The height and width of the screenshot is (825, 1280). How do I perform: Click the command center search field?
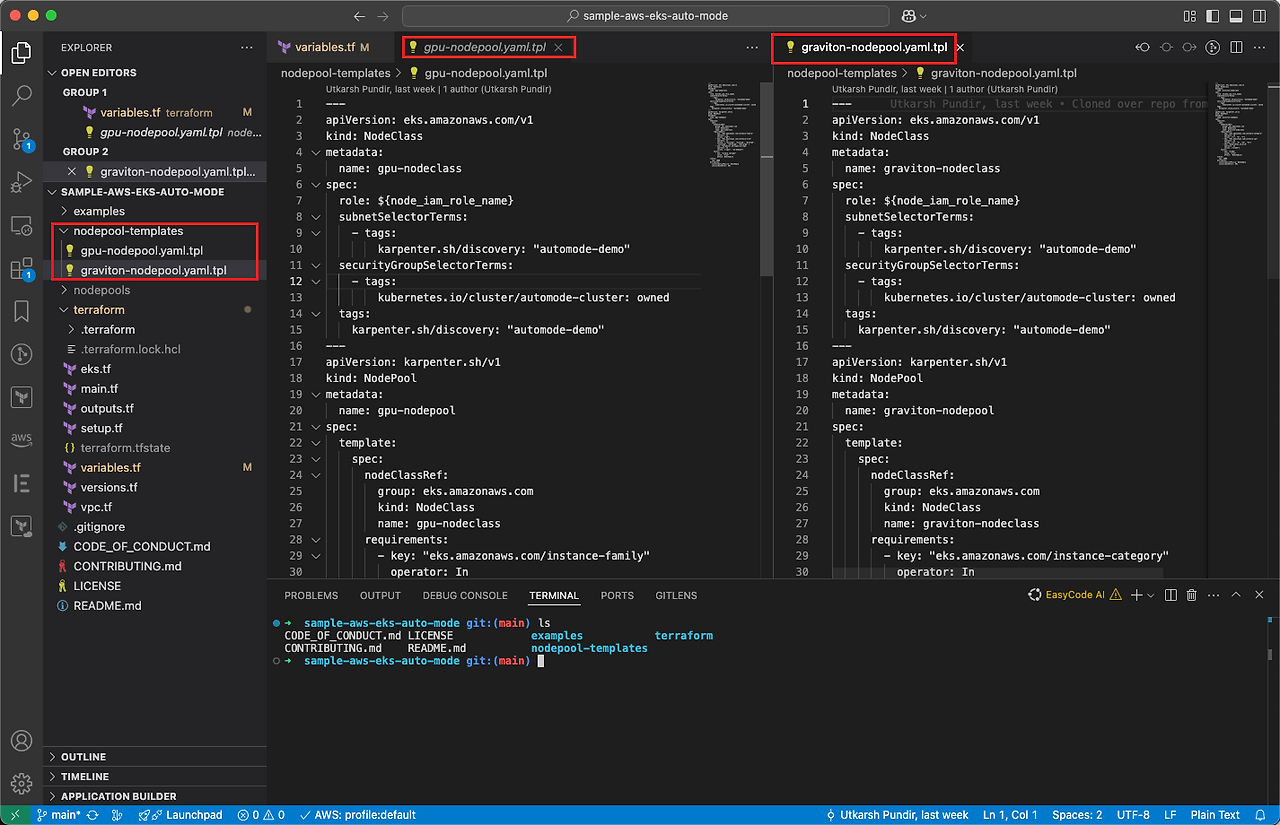tap(646, 16)
